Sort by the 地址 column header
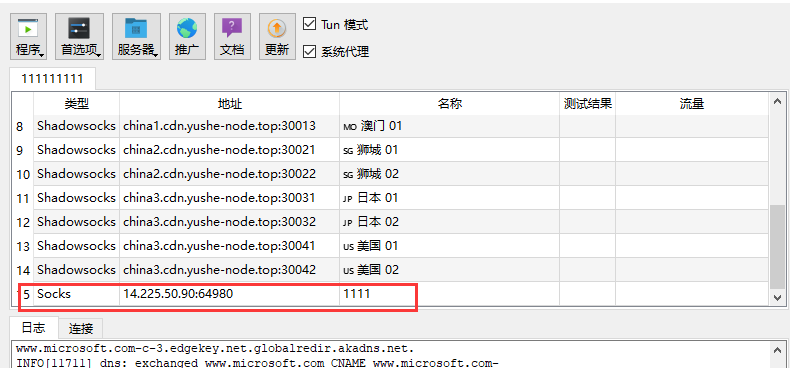Image resolution: width=790 pixels, height=368 pixels. (230, 104)
